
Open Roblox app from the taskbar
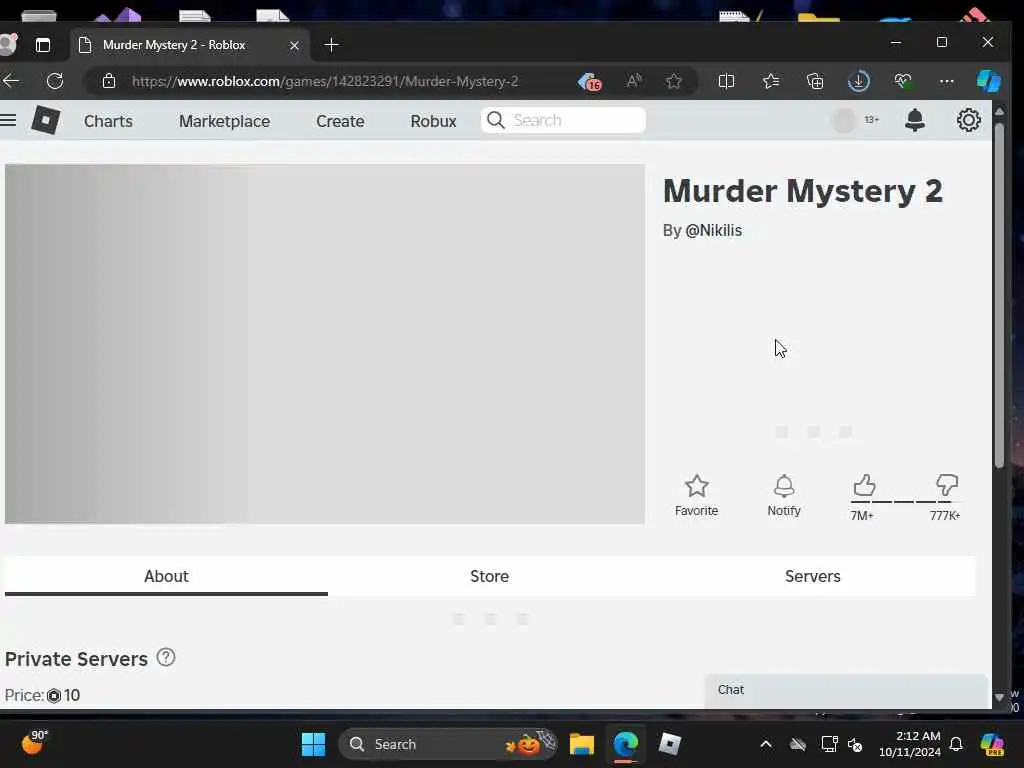(669, 744)
